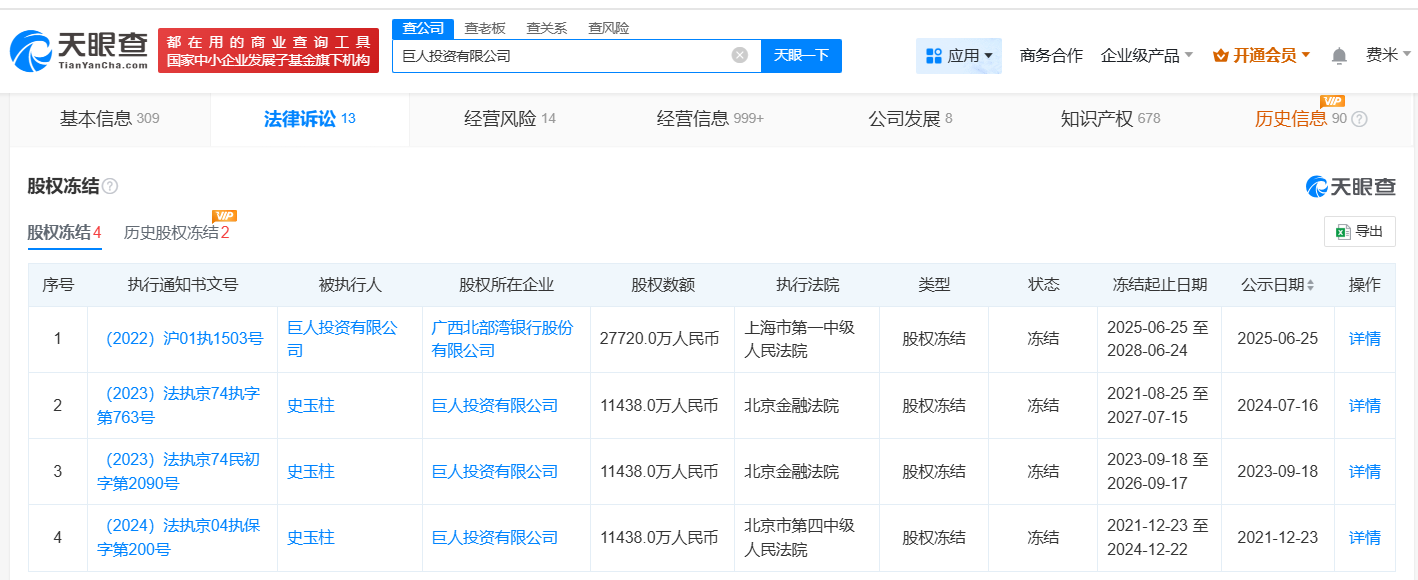
Task: Switch to 基本信息 tab
Action: (110, 119)
